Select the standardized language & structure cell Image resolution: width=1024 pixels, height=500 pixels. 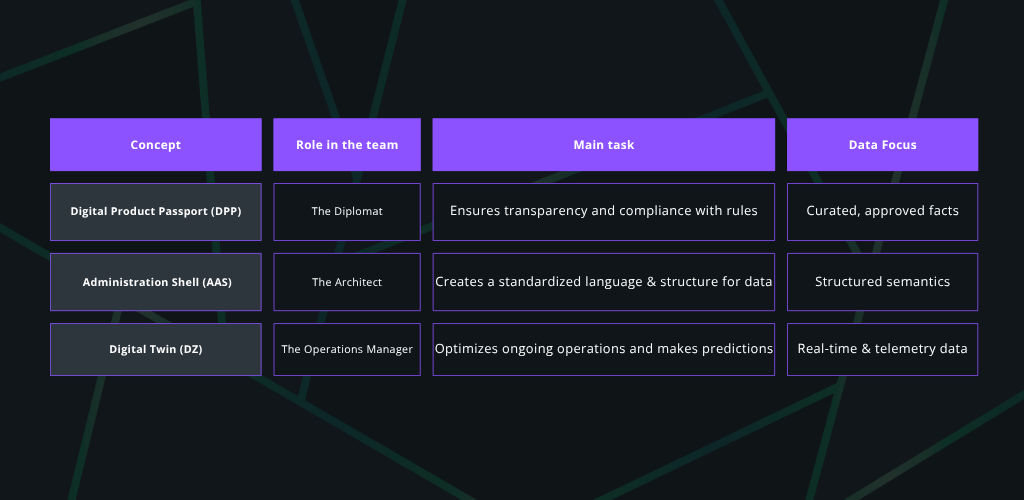pos(603,282)
